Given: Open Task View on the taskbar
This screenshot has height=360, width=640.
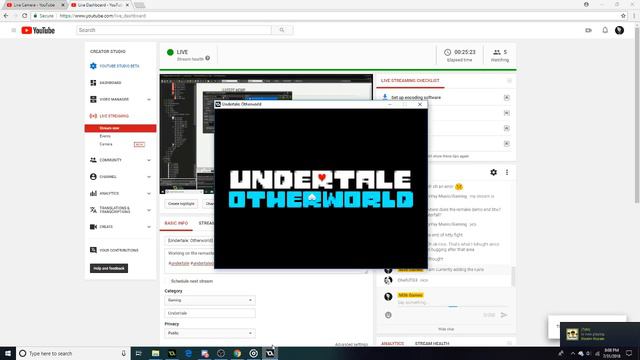Looking at the screenshot, I should (138, 353).
